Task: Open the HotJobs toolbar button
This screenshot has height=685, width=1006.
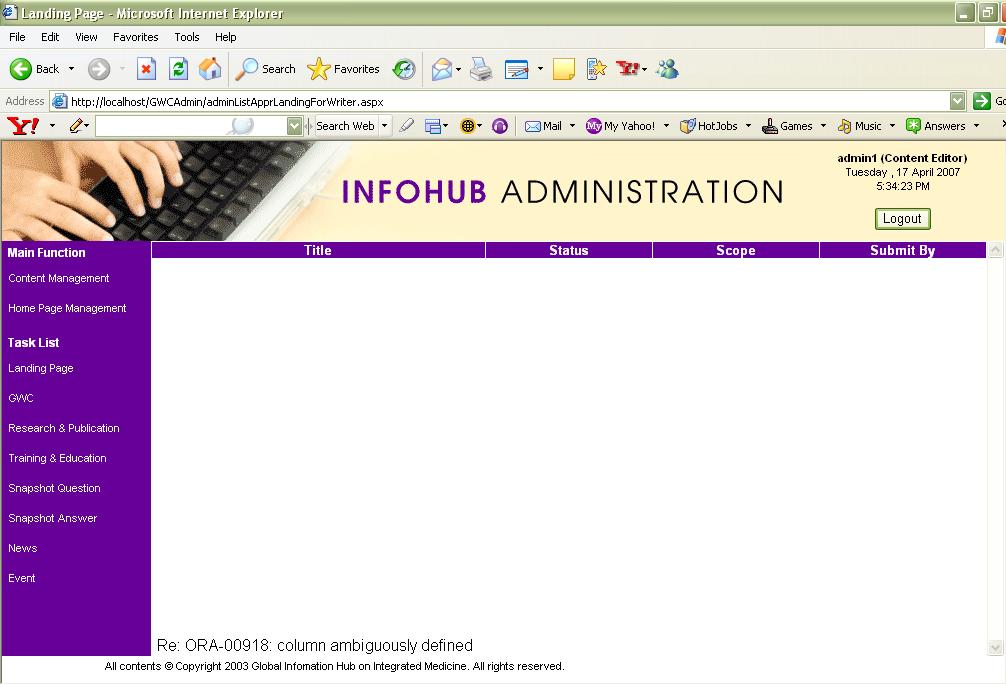Action: [x=709, y=126]
